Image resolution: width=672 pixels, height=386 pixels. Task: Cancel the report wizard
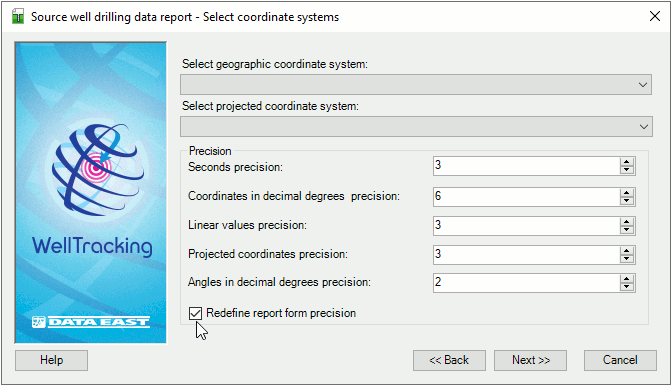click(620, 360)
